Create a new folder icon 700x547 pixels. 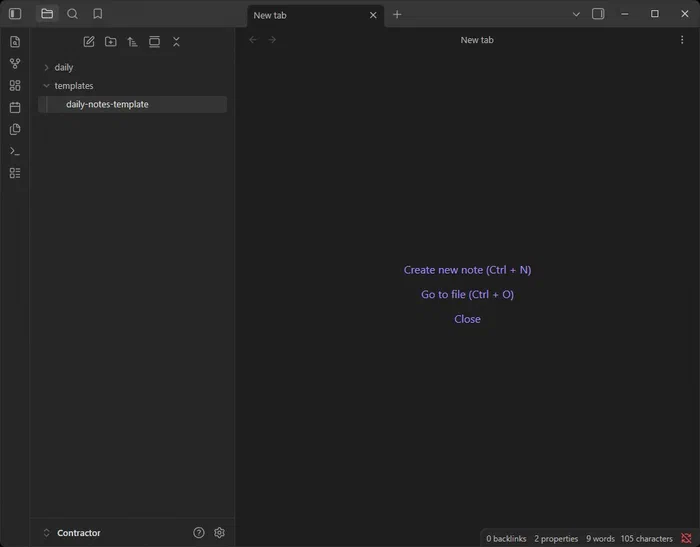[111, 42]
